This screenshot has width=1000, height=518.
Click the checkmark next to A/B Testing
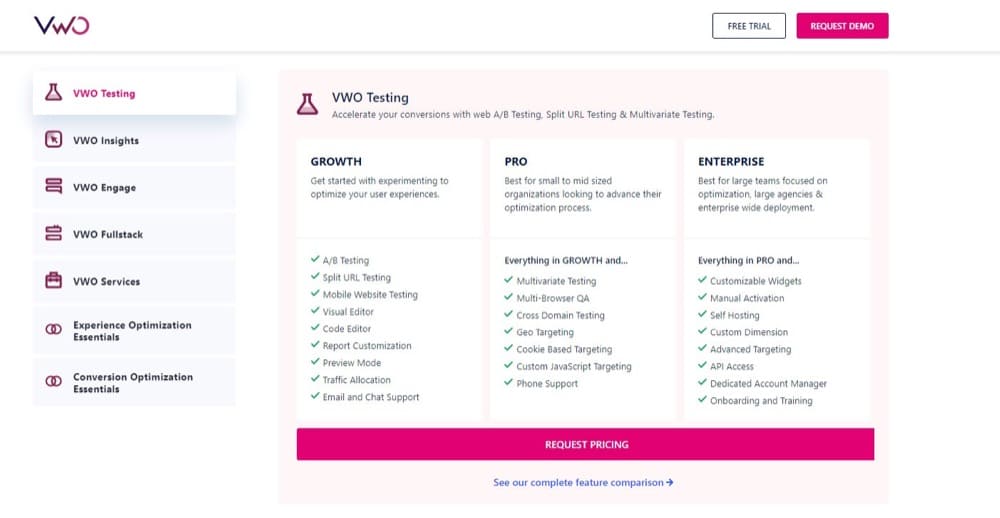pos(315,260)
